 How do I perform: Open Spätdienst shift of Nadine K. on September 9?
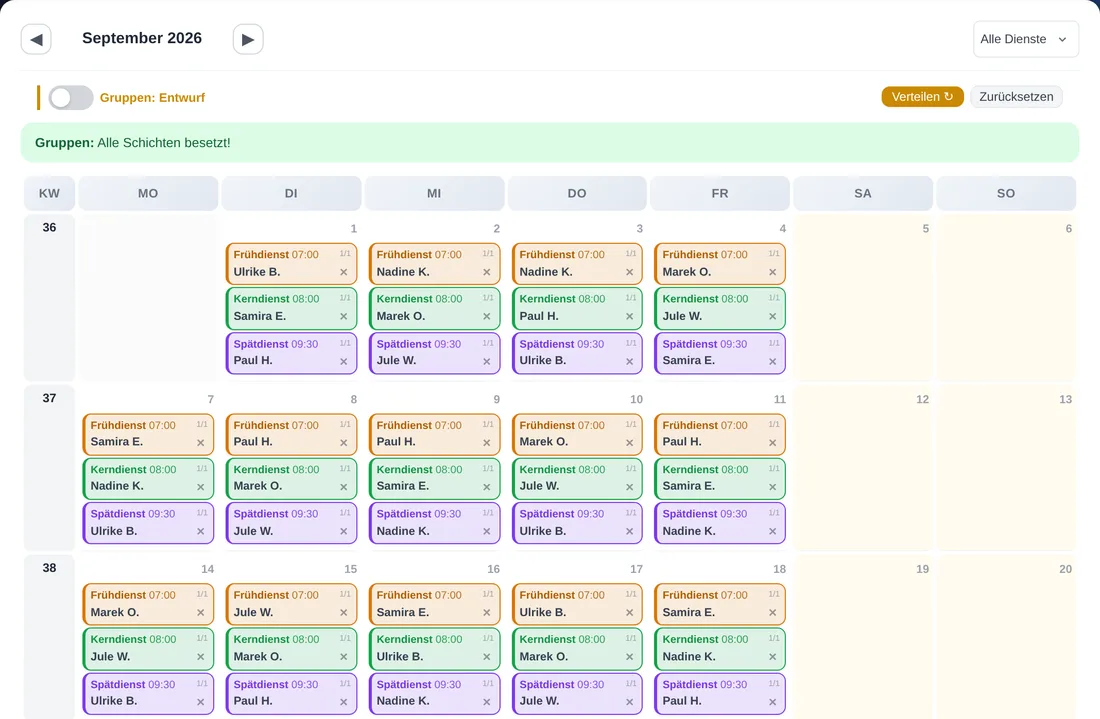point(434,523)
